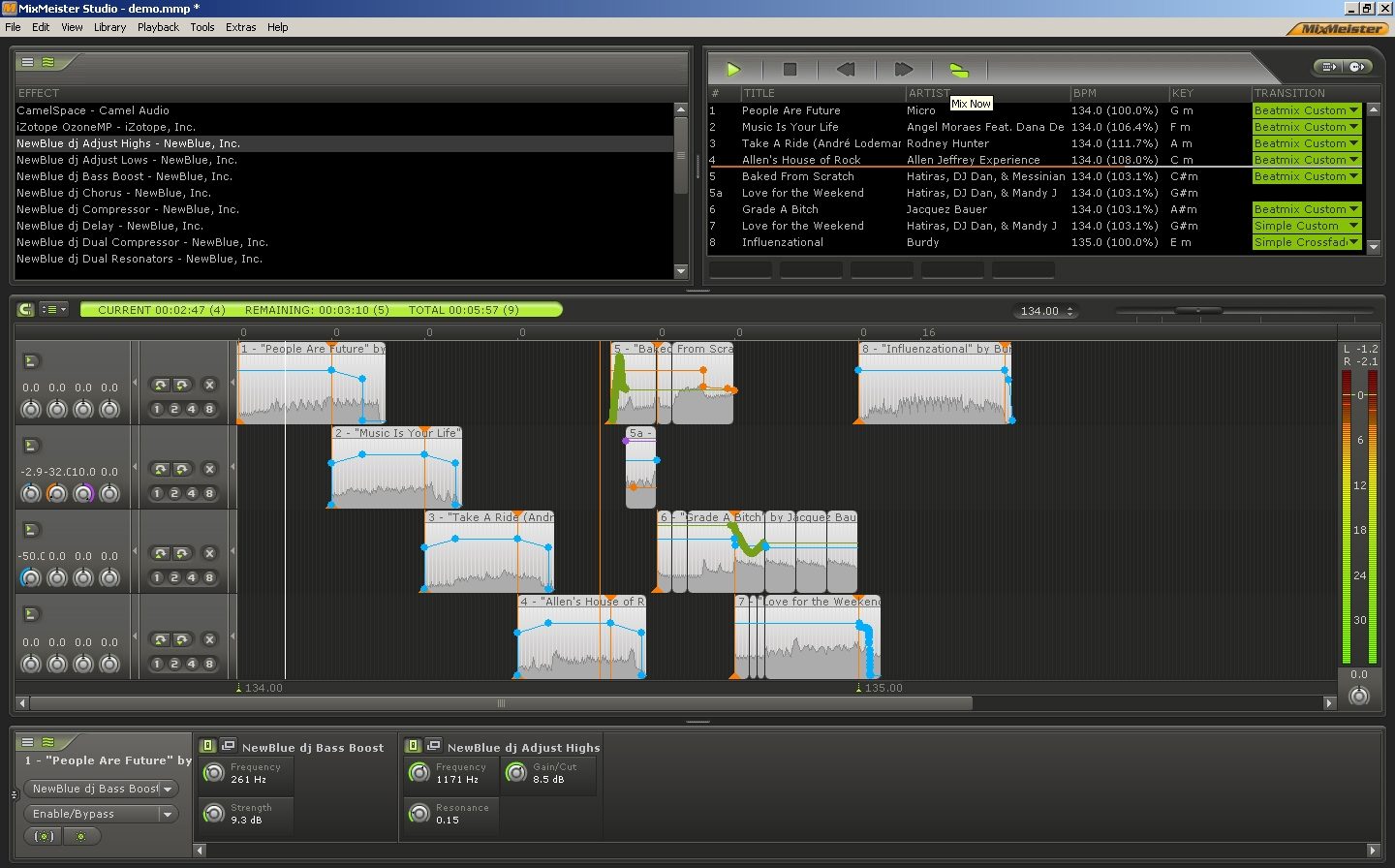This screenshot has width=1395, height=868.
Task: Click effects panel list view icon at bottom
Action: 28,742
